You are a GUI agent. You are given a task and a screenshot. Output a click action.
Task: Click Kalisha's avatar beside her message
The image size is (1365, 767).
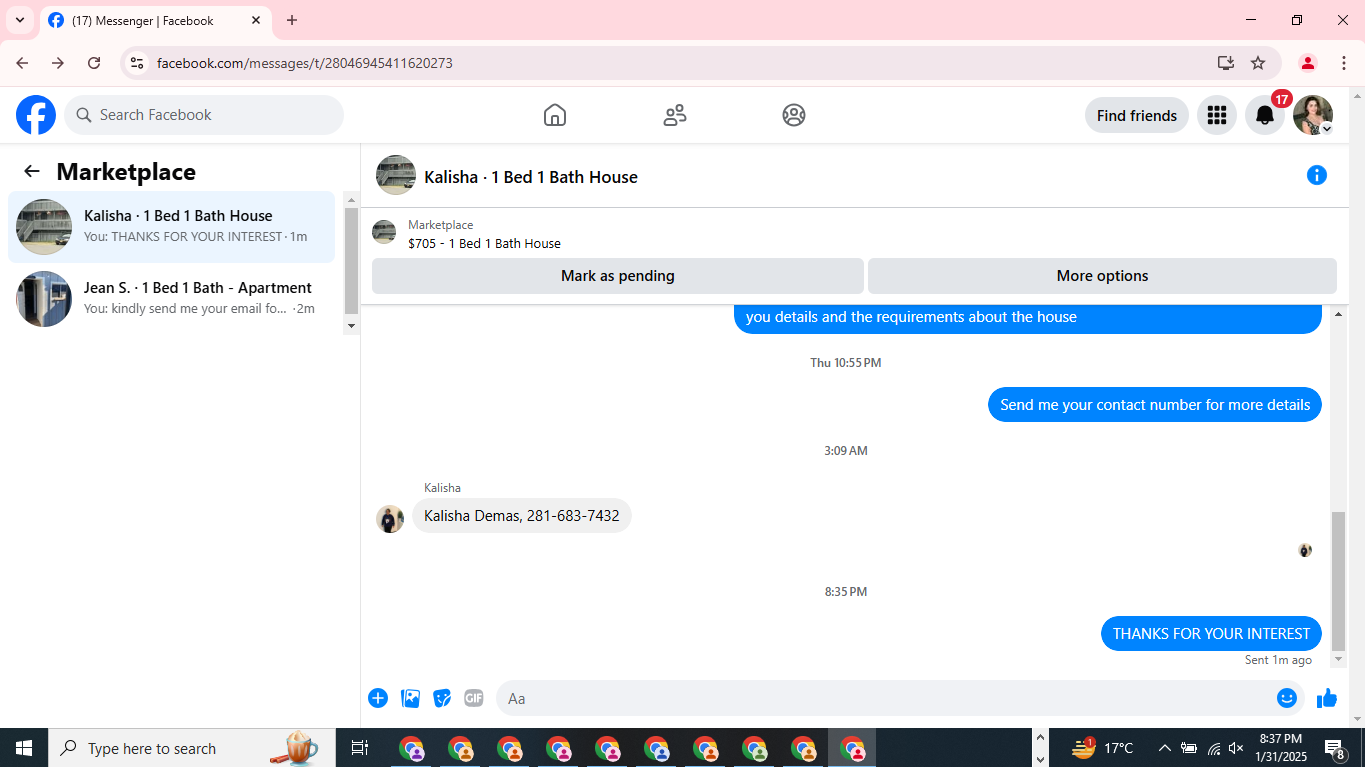pos(390,519)
